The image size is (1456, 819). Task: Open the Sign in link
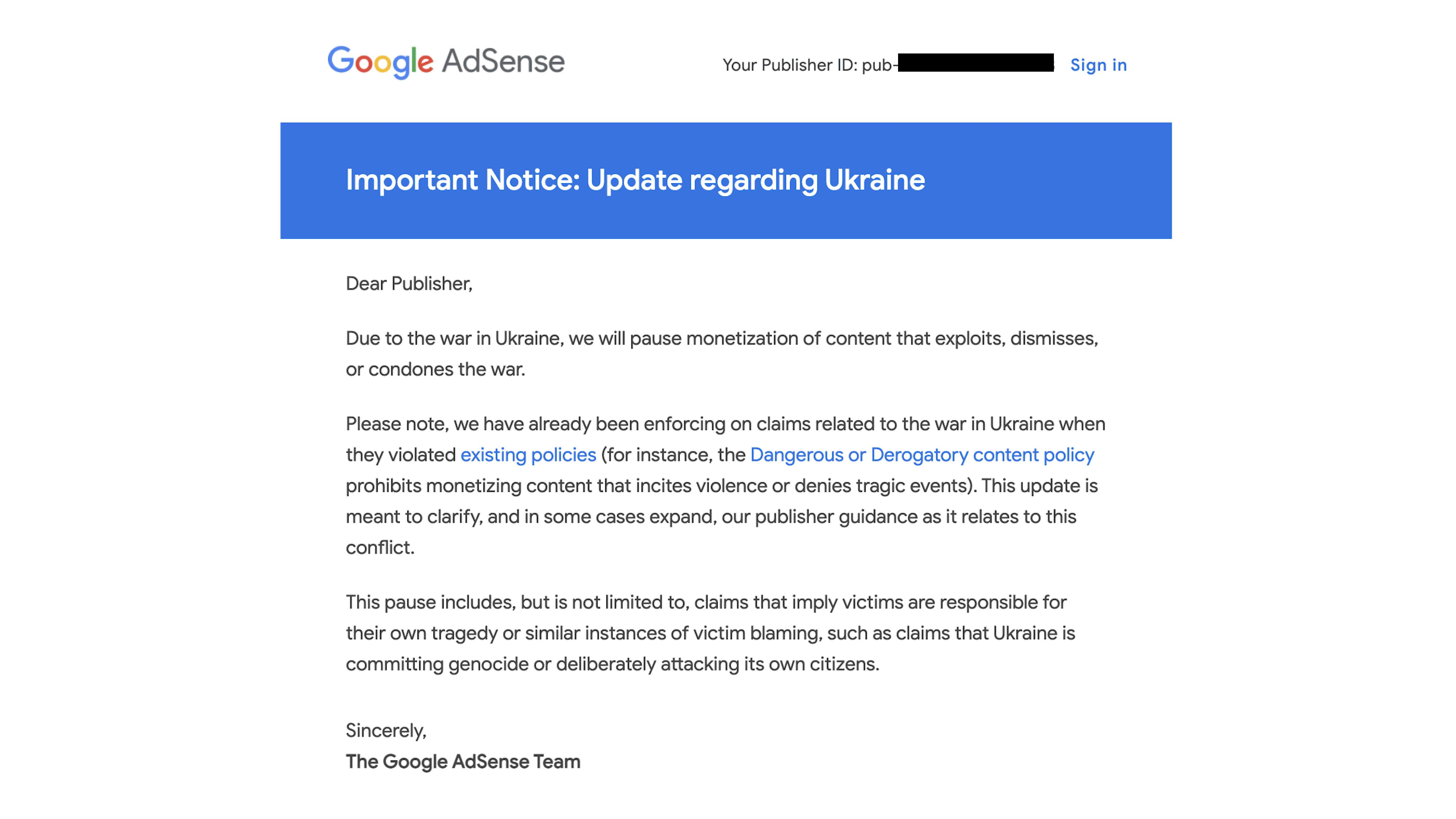point(1098,65)
